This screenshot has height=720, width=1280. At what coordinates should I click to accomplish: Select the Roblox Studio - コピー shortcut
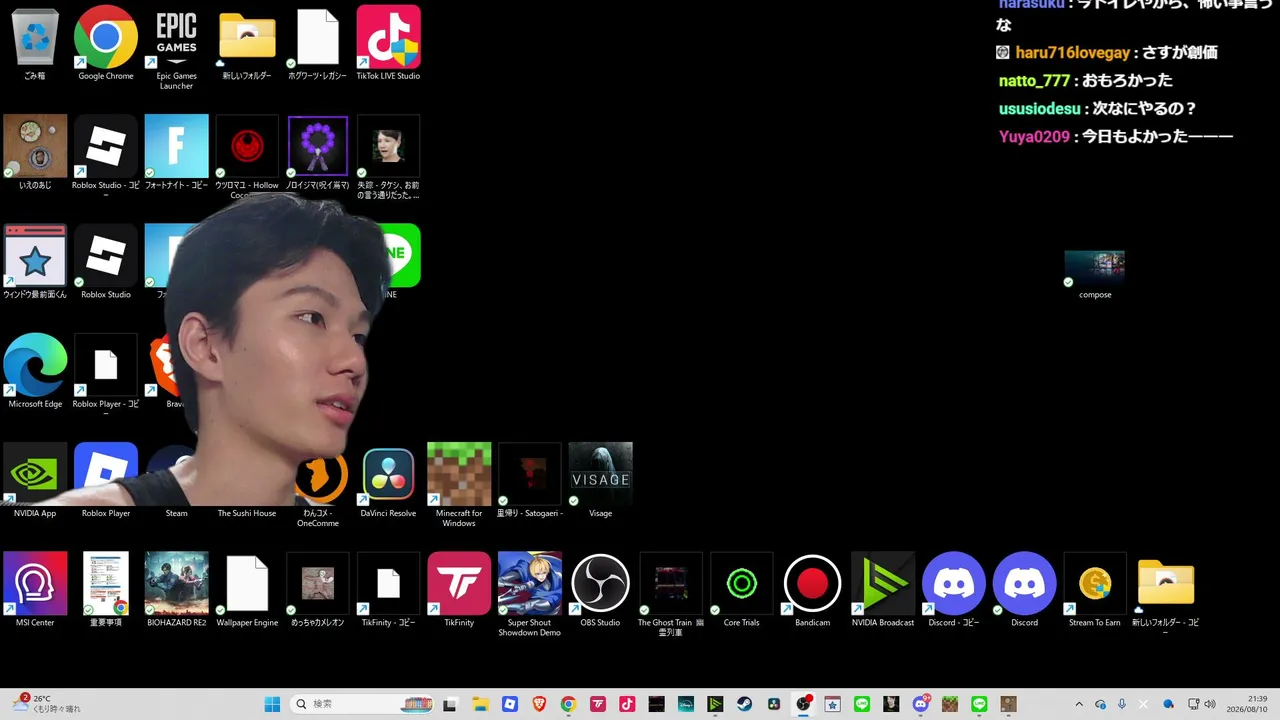pos(106,157)
